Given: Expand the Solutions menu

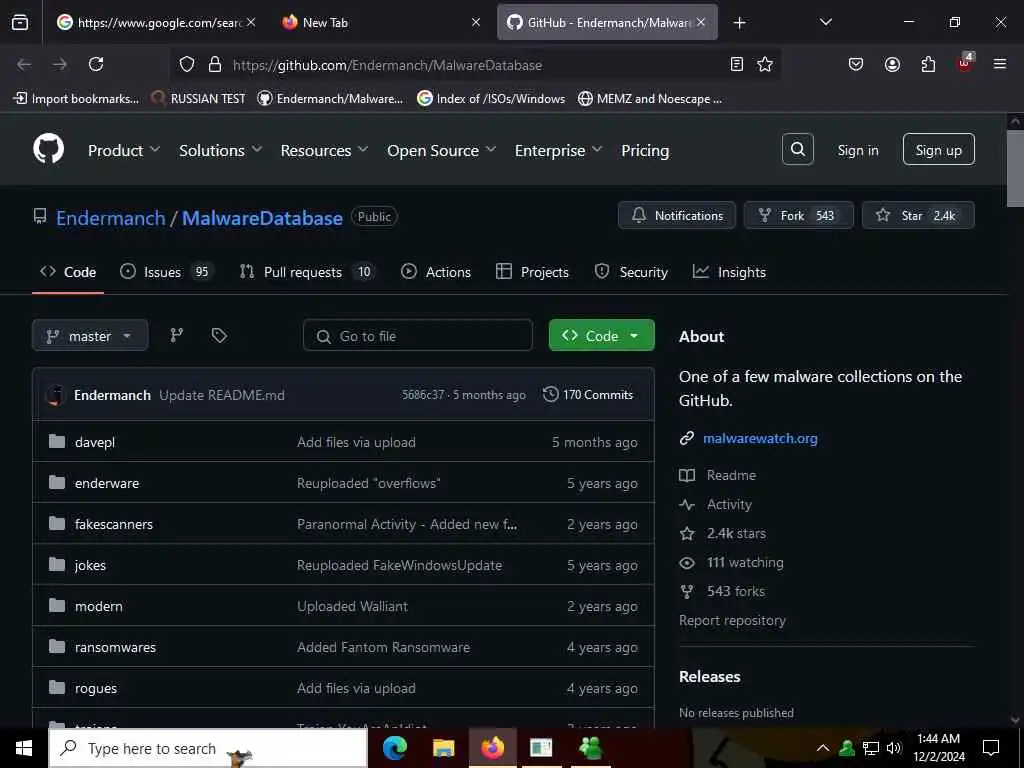Looking at the screenshot, I should [x=221, y=150].
